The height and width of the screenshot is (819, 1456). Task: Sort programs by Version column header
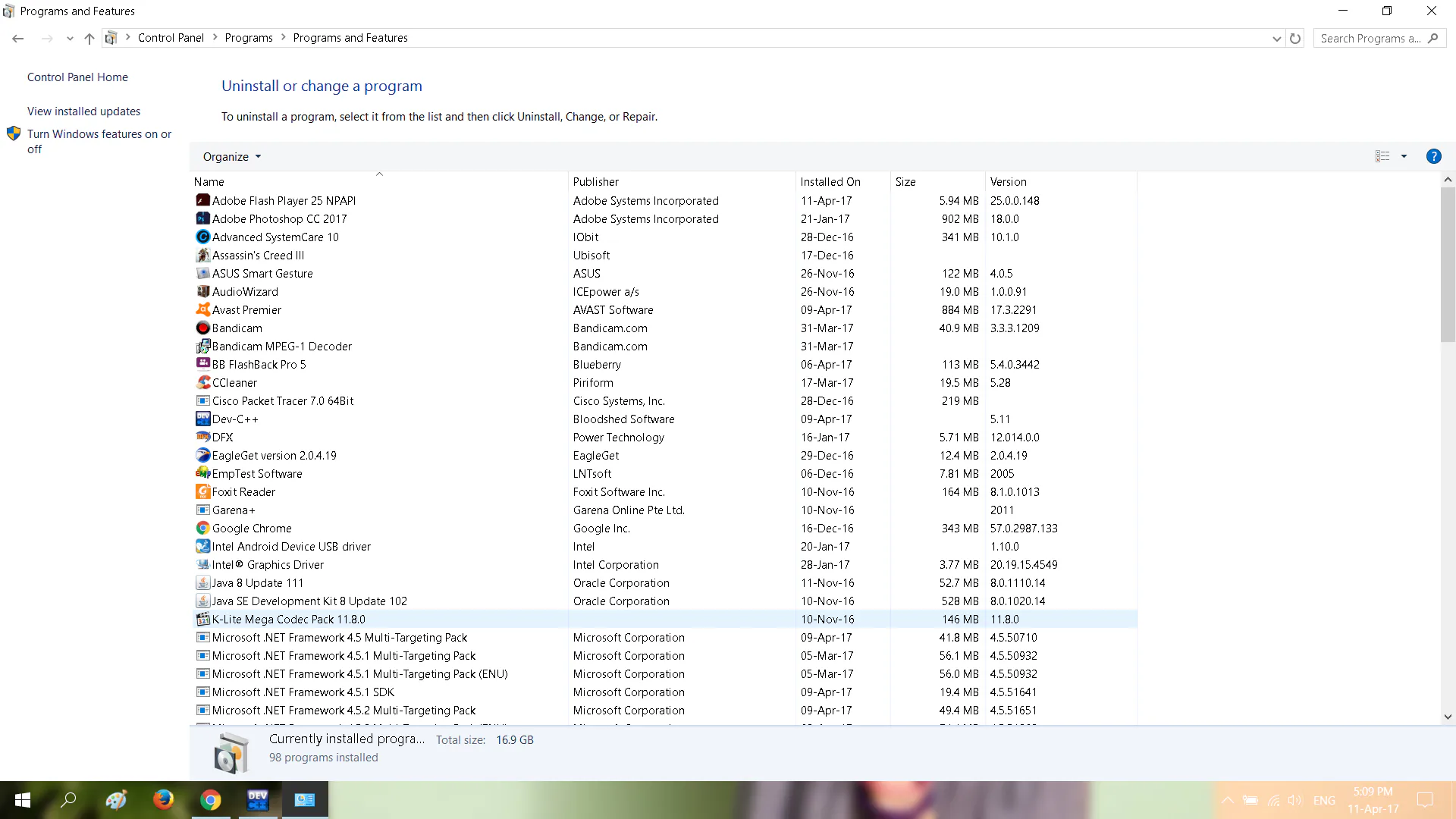pyautogui.click(x=1061, y=181)
